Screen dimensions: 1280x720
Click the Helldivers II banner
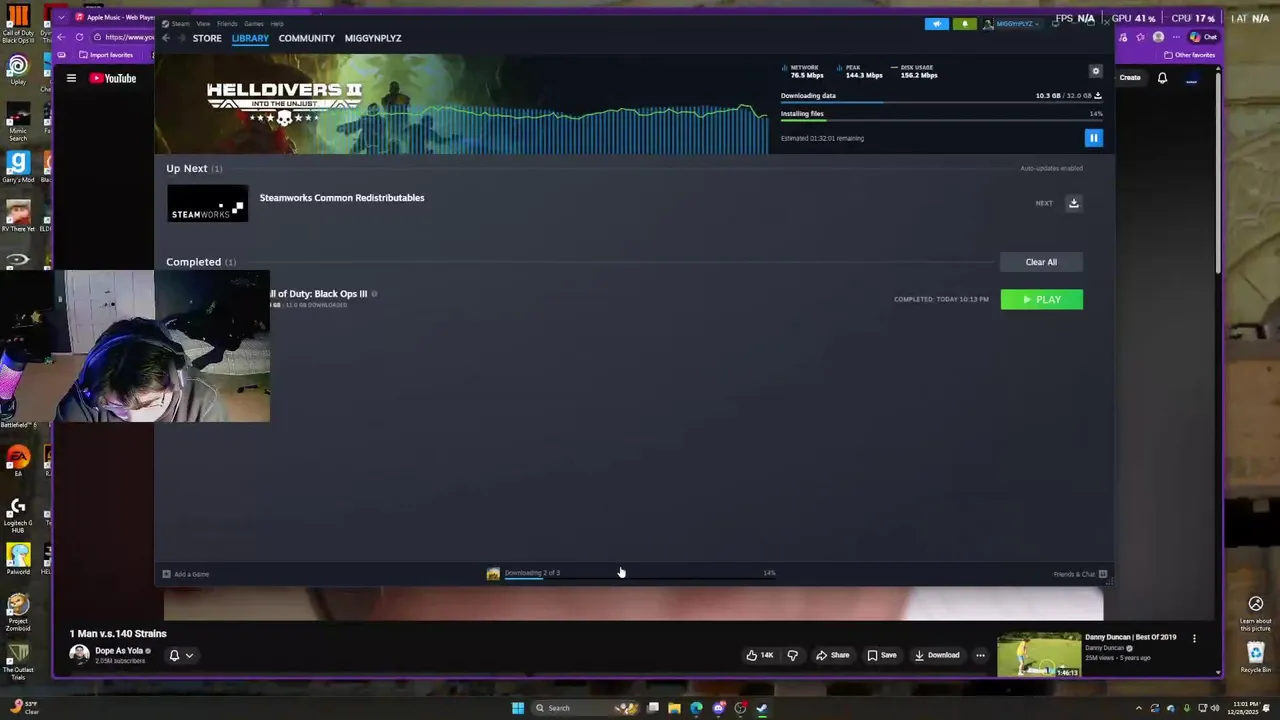pyautogui.click(x=461, y=104)
